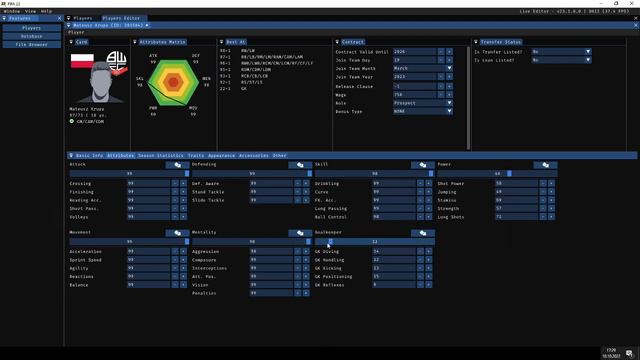The height and width of the screenshot is (360, 640).
Task: Randomize the Power attributes with dice button
Action: [545, 165]
